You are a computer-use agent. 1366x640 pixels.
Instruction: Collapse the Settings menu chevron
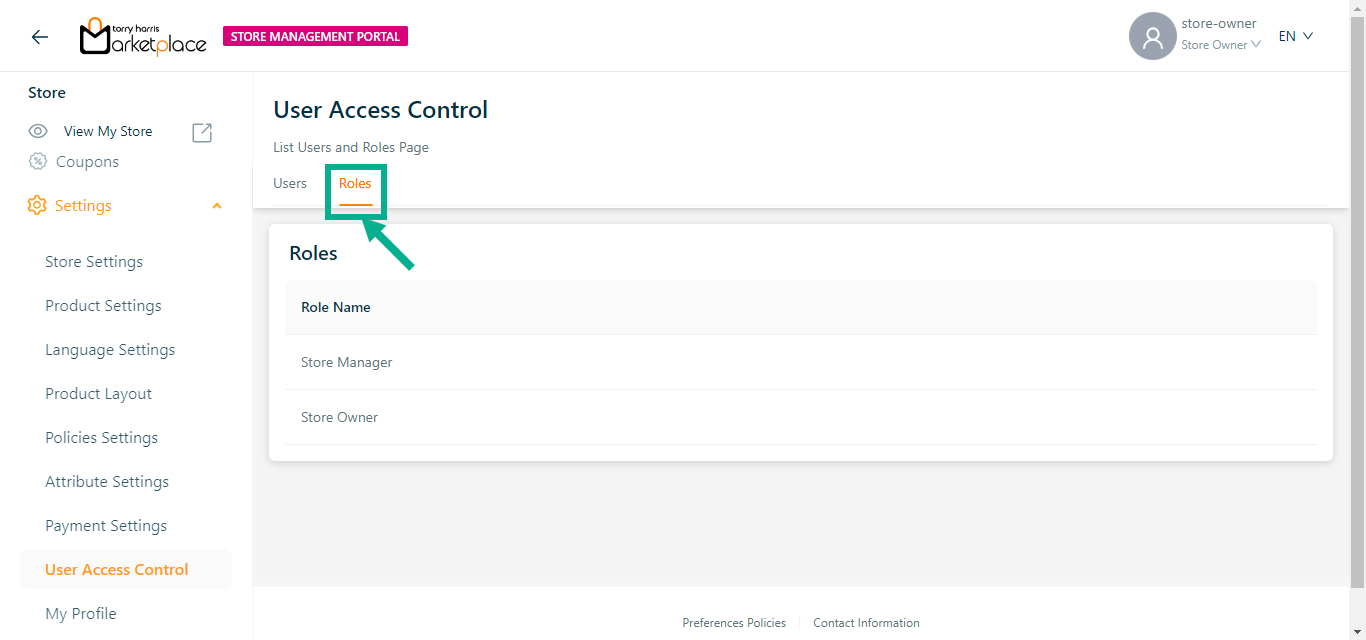click(x=217, y=206)
